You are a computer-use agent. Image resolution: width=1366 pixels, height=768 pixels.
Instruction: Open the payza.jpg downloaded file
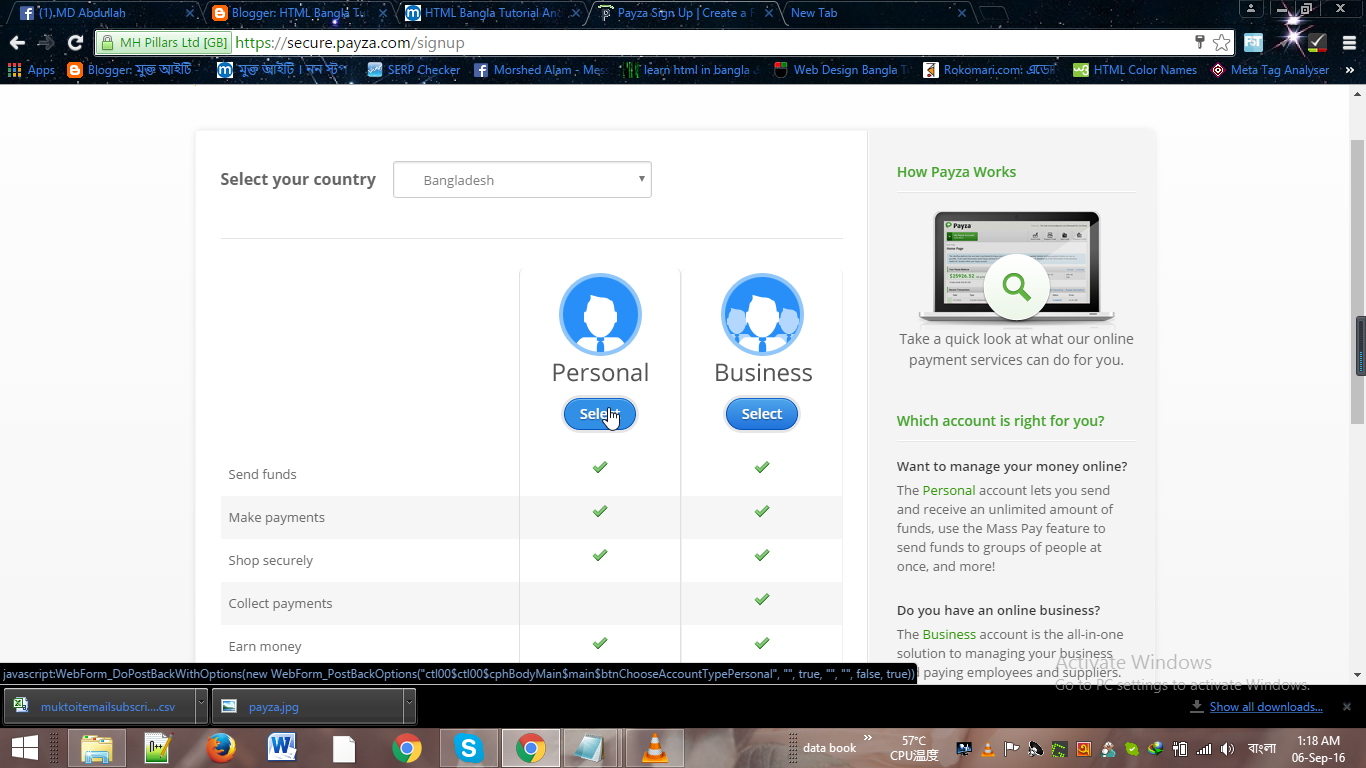pos(308,706)
